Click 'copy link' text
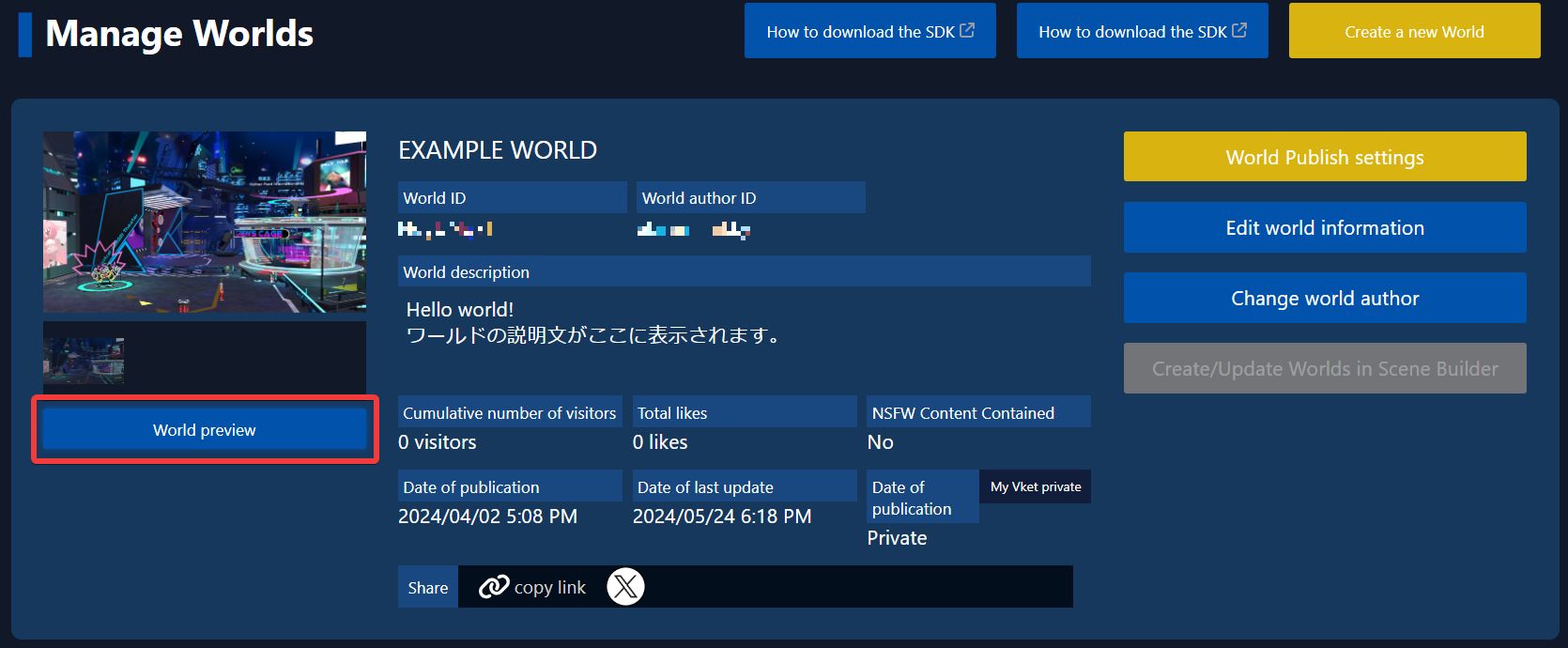 pos(549,587)
